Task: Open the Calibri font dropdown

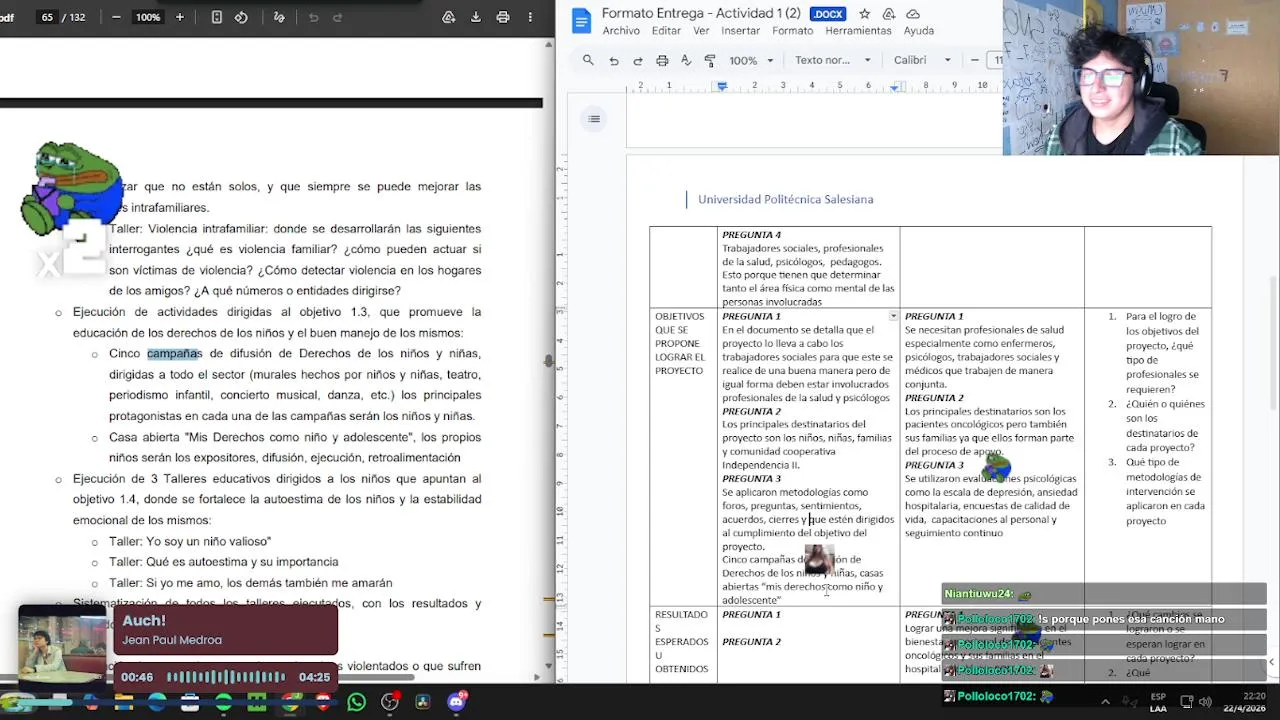Action: [x=922, y=60]
